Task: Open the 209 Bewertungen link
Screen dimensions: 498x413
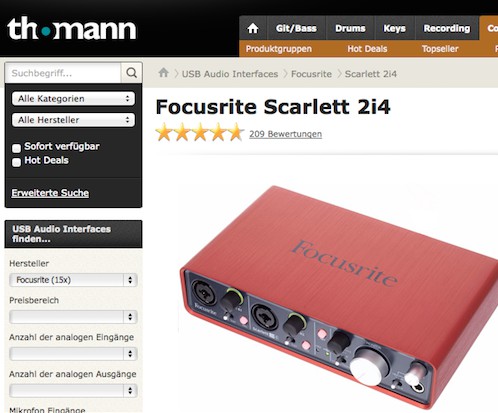Action: pyautogui.click(x=286, y=134)
